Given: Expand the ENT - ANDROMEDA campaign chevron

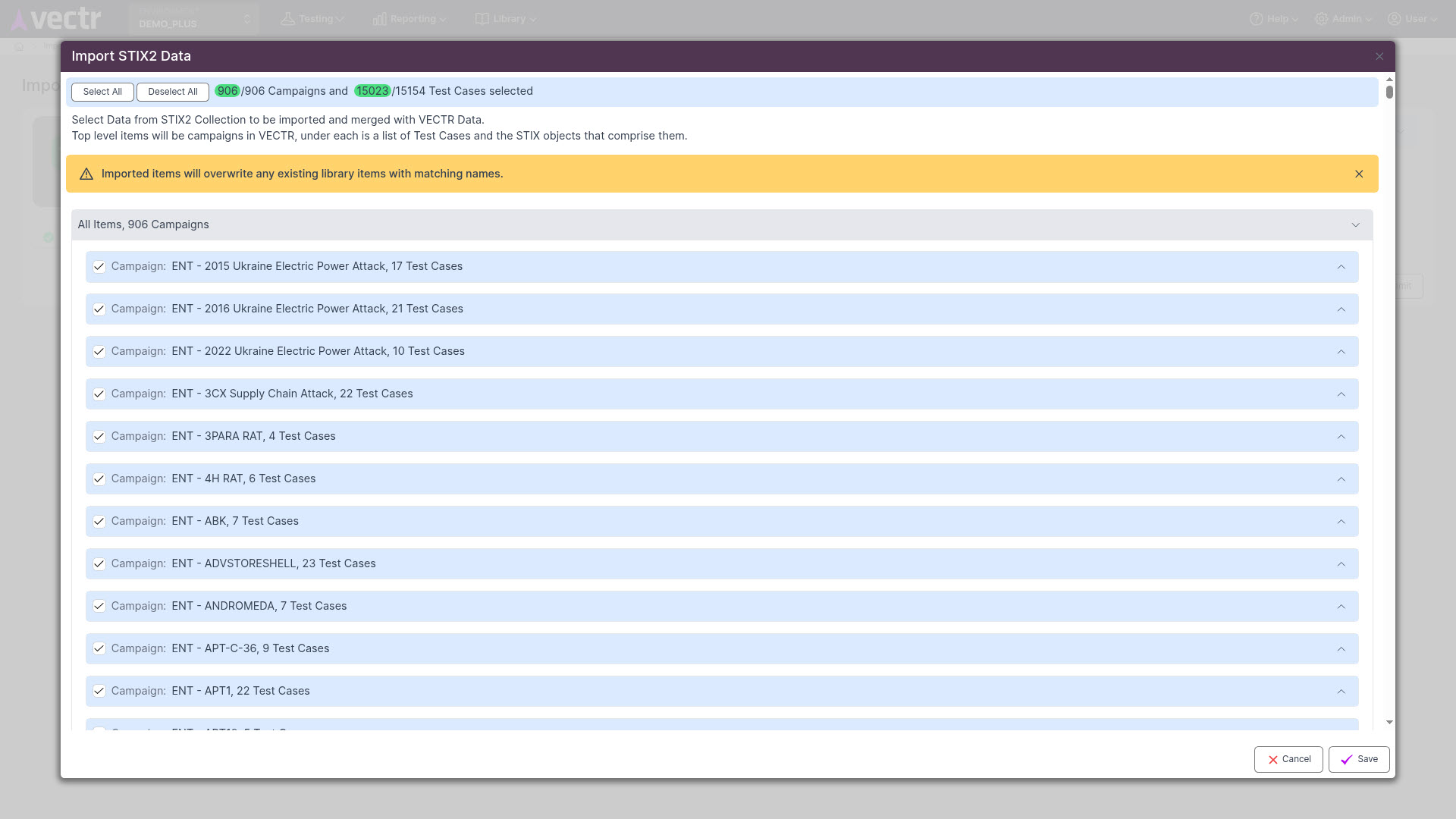Looking at the screenshot, I should [1341, 607].
